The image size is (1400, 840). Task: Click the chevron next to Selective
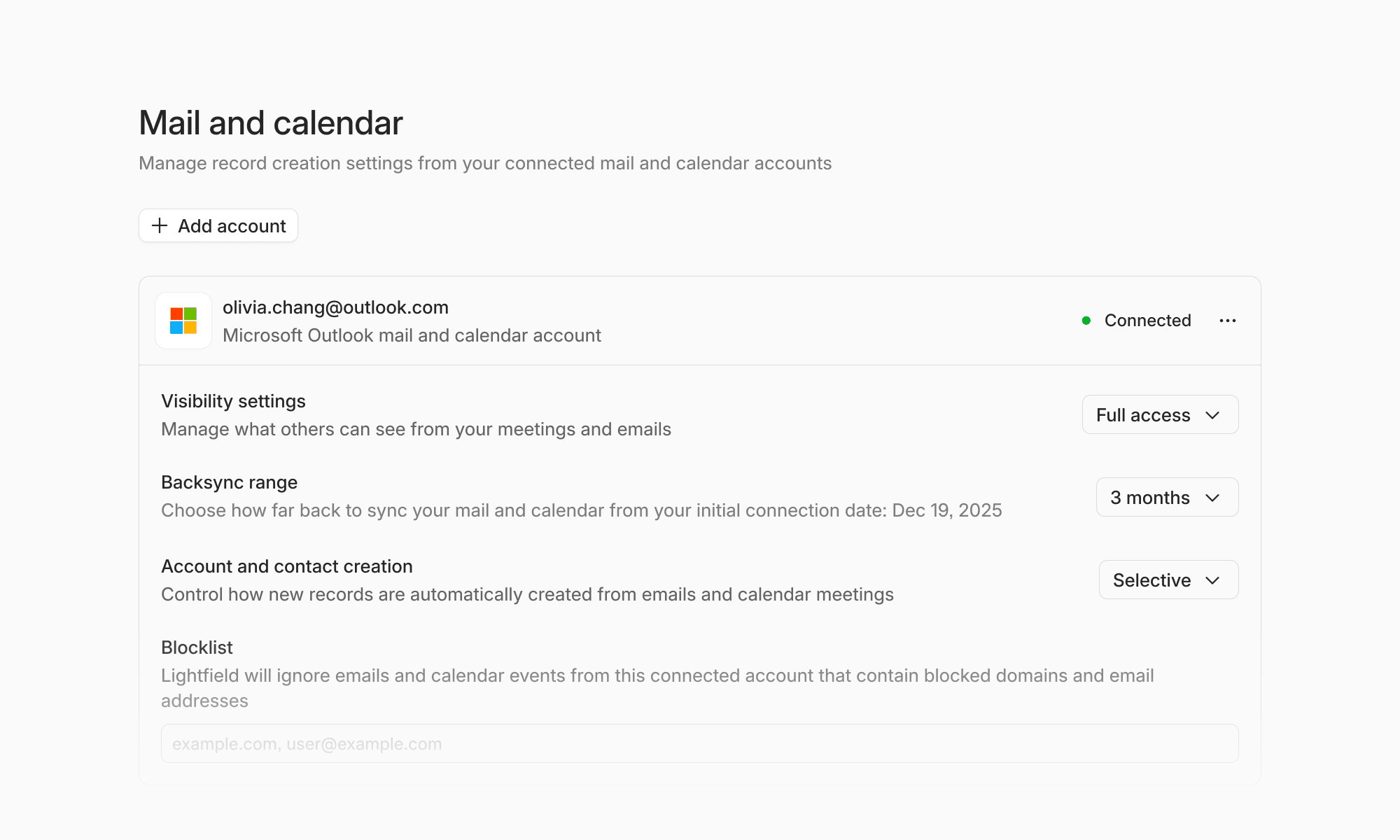[1212, 580]
